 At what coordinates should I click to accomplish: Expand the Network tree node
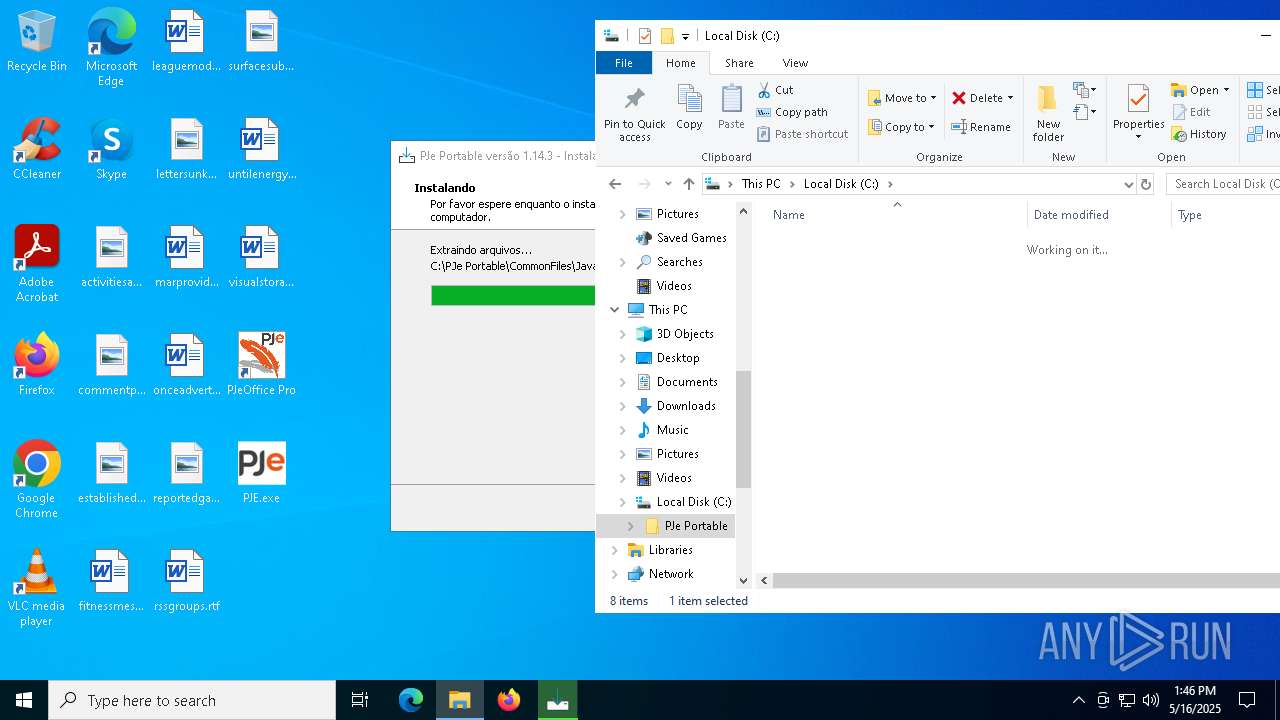(x=615, y=574)
